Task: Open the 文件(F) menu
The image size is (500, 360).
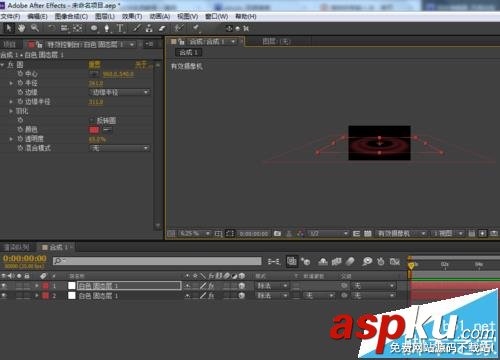Action: point(11,16)
